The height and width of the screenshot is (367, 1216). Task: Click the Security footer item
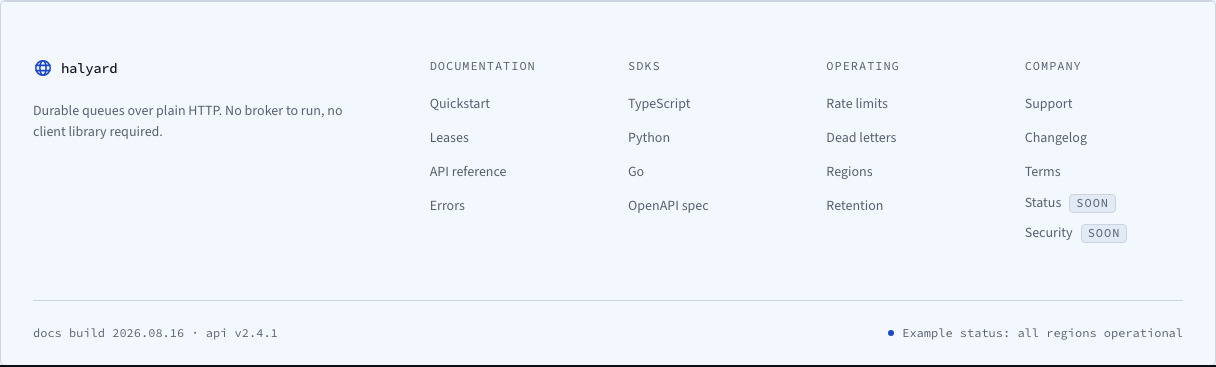coord(1048,233)
